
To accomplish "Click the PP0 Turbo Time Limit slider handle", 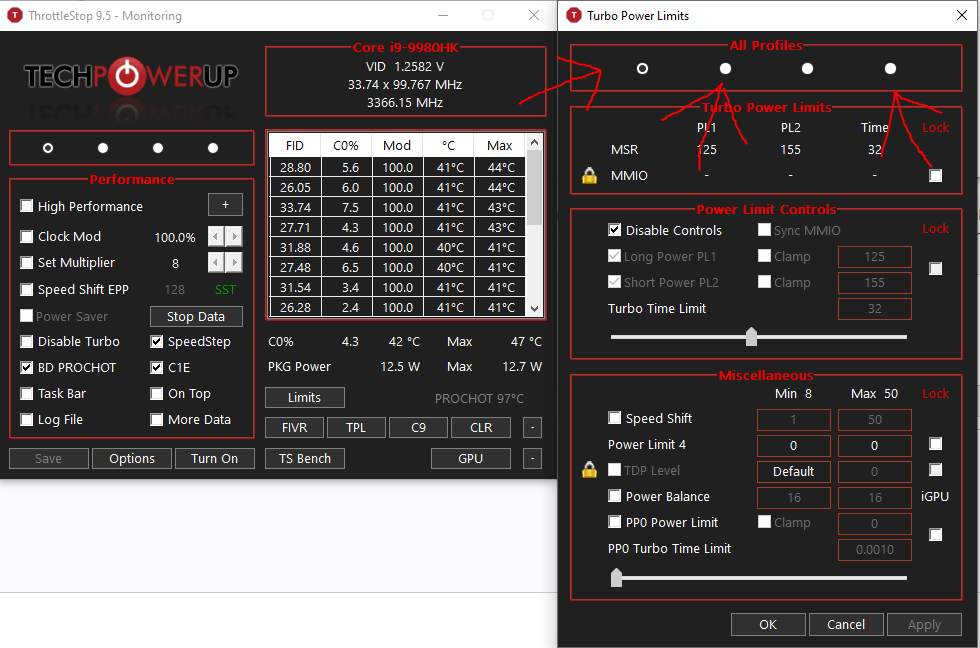I will point(616,577).
